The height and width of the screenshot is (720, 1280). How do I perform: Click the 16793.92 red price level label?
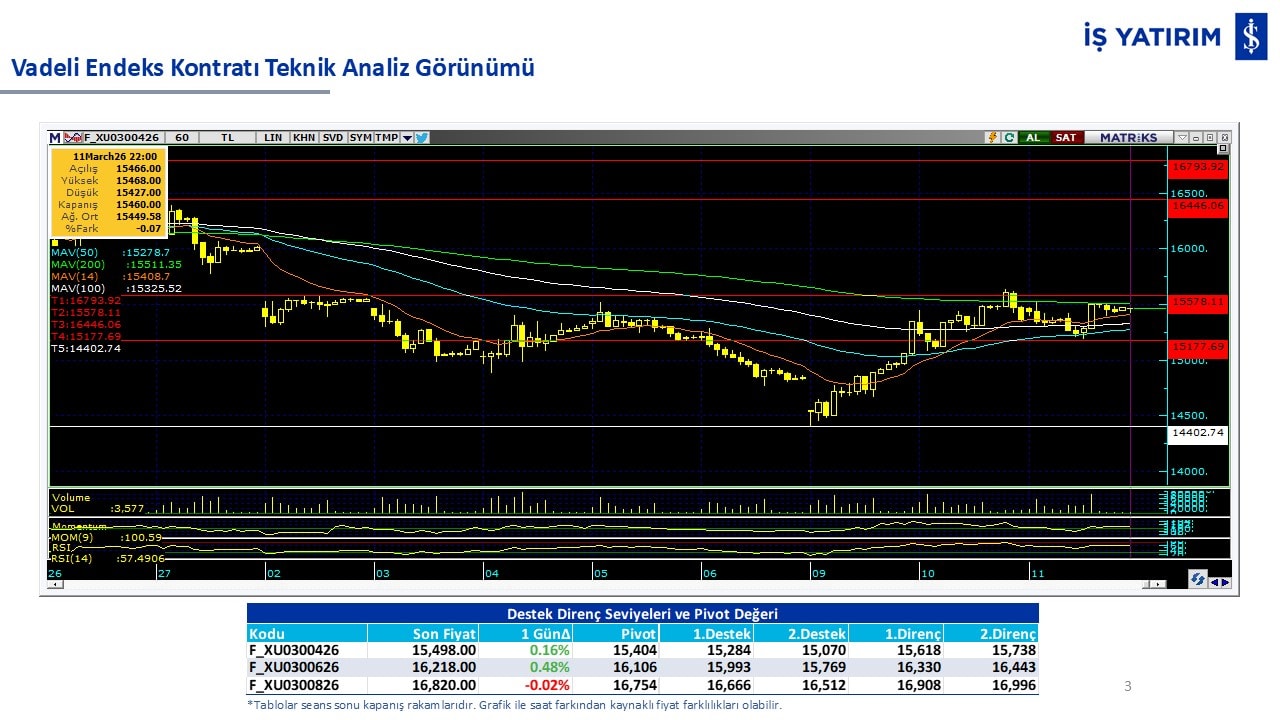pyautogui.click(x=1197, y=167)
